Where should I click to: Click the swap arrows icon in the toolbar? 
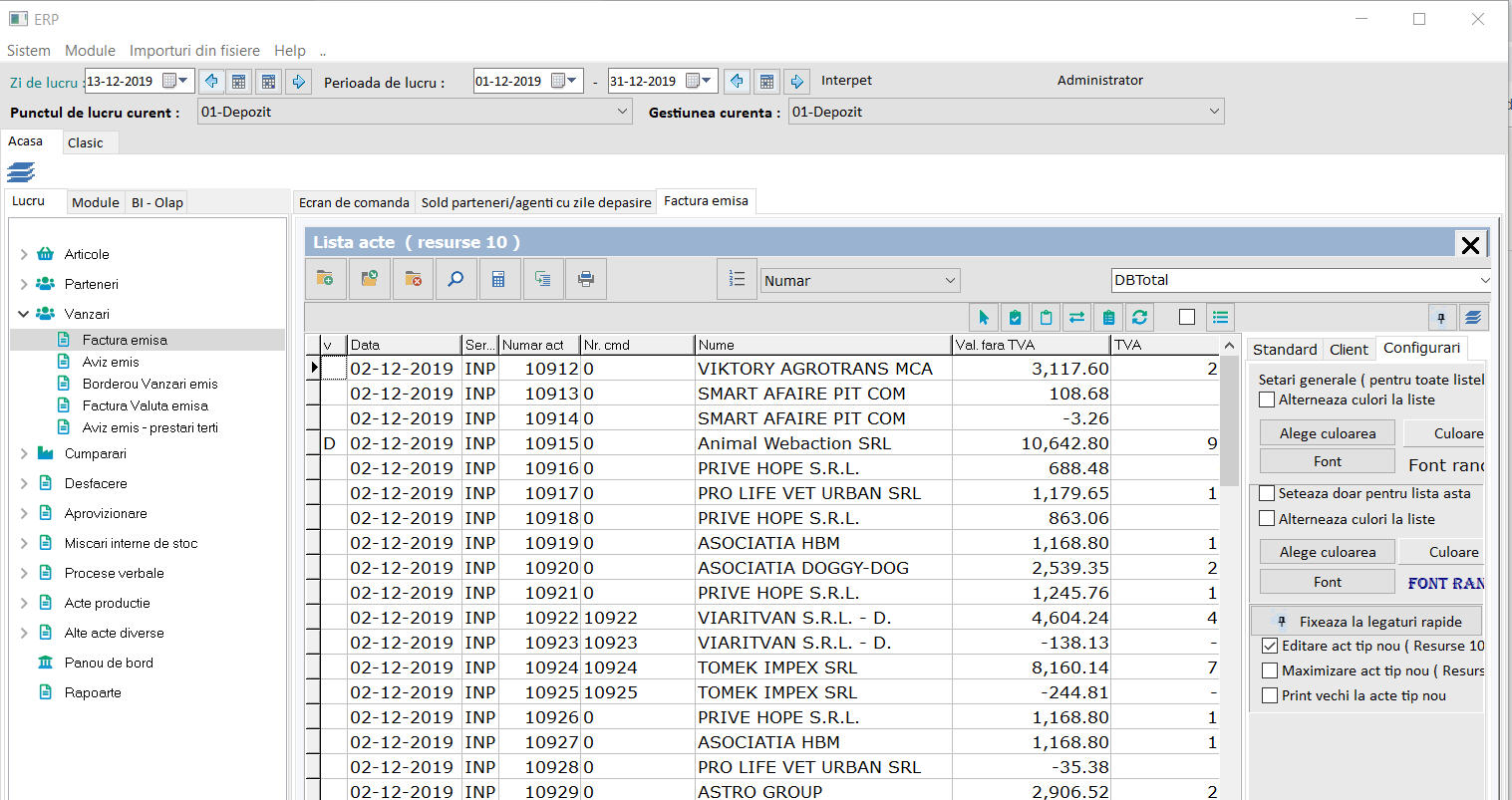click(1076, 318)
